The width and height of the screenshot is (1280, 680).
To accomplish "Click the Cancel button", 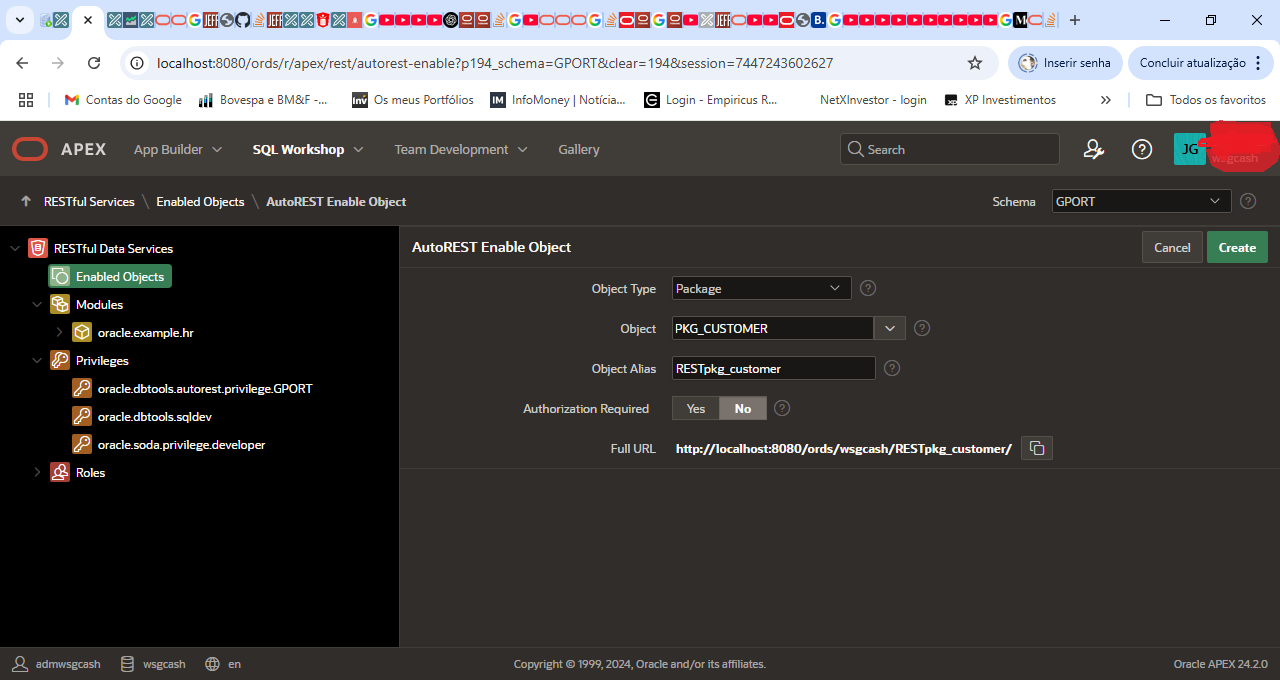I will [x=1172, y=247].
